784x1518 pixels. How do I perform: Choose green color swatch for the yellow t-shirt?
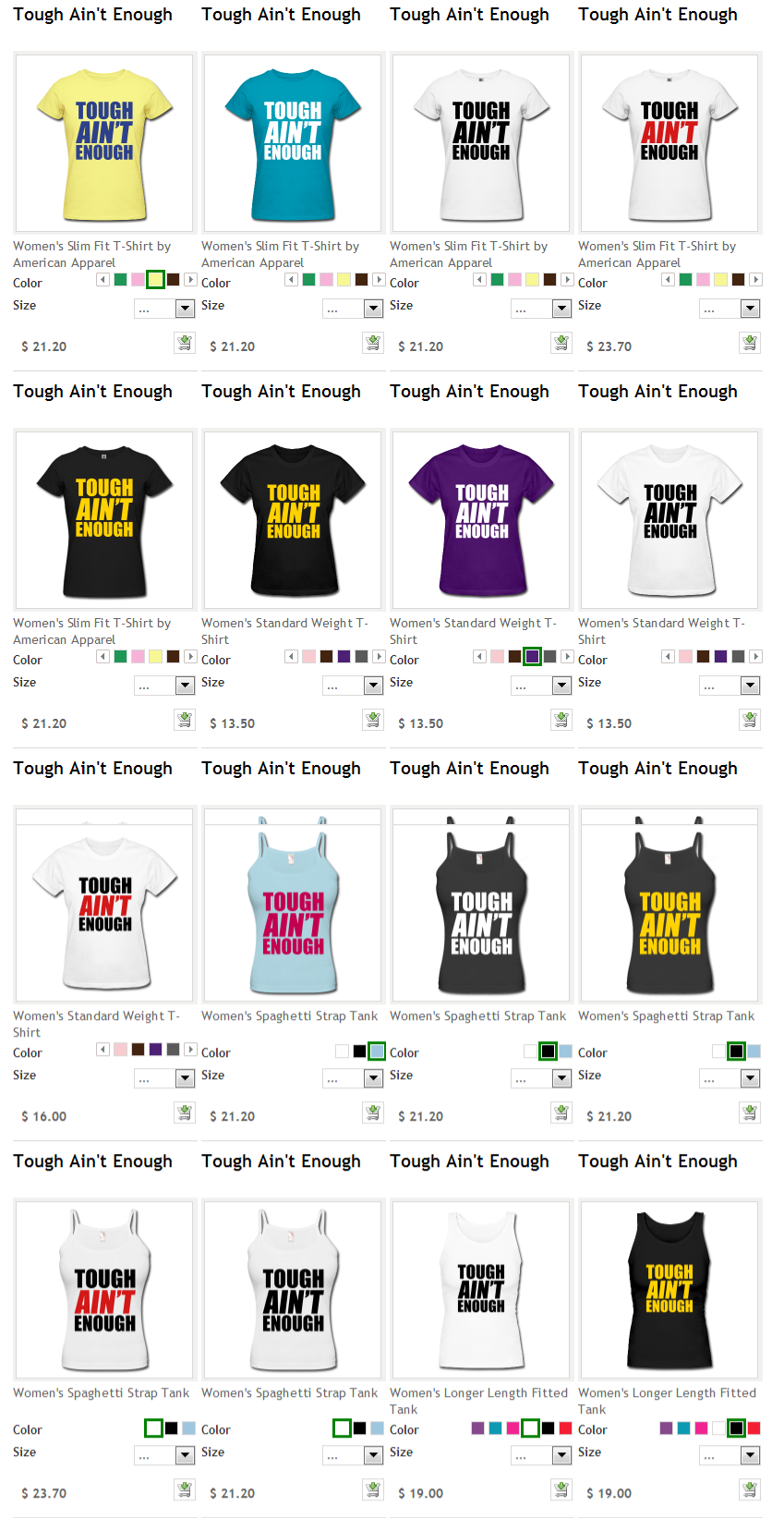tap(120, 279)
